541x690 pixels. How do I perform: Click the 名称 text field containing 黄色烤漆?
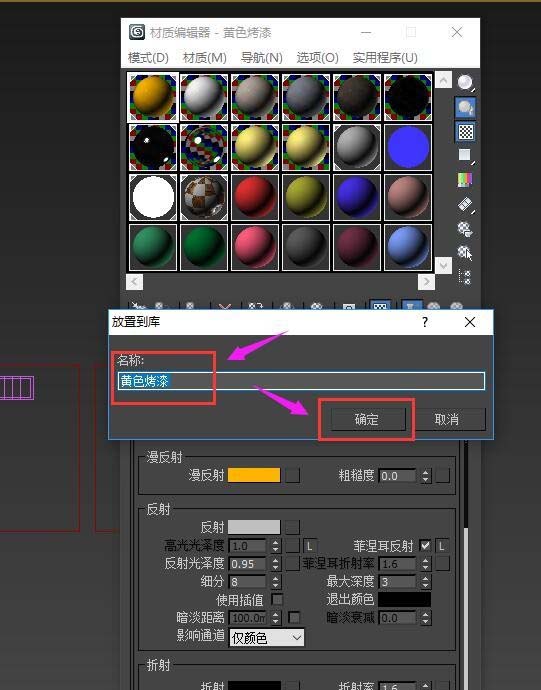[x=301, y=381]
